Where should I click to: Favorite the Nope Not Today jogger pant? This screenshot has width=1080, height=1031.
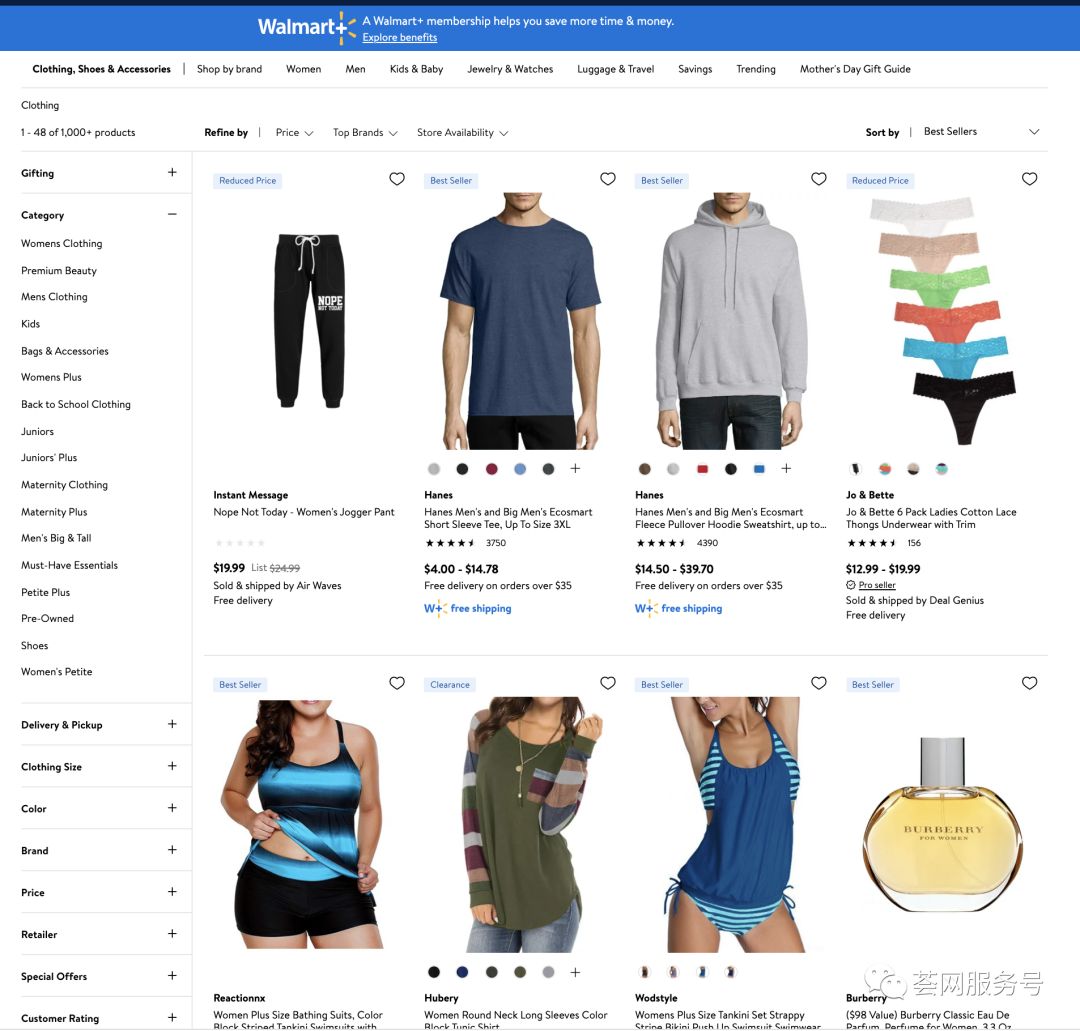tap(397, 179)
